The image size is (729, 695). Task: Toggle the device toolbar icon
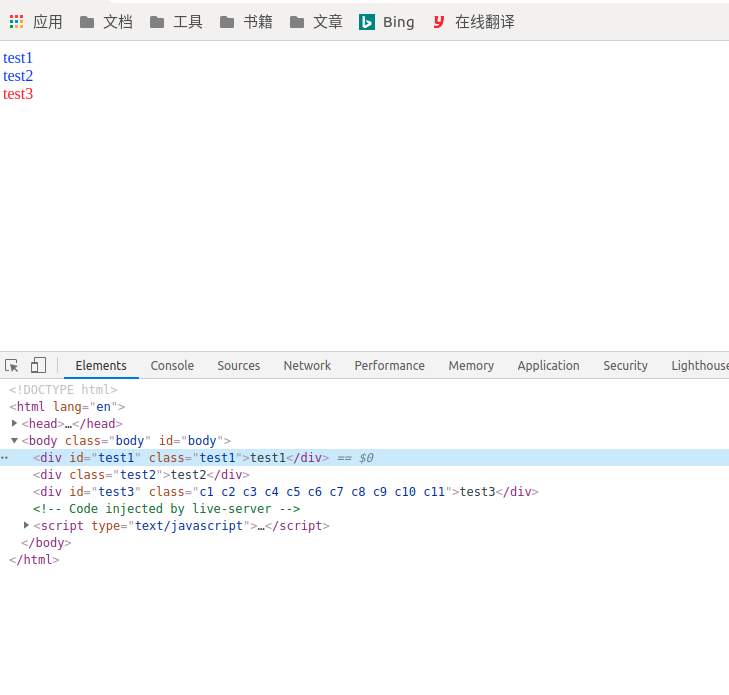tap(38, 365)
